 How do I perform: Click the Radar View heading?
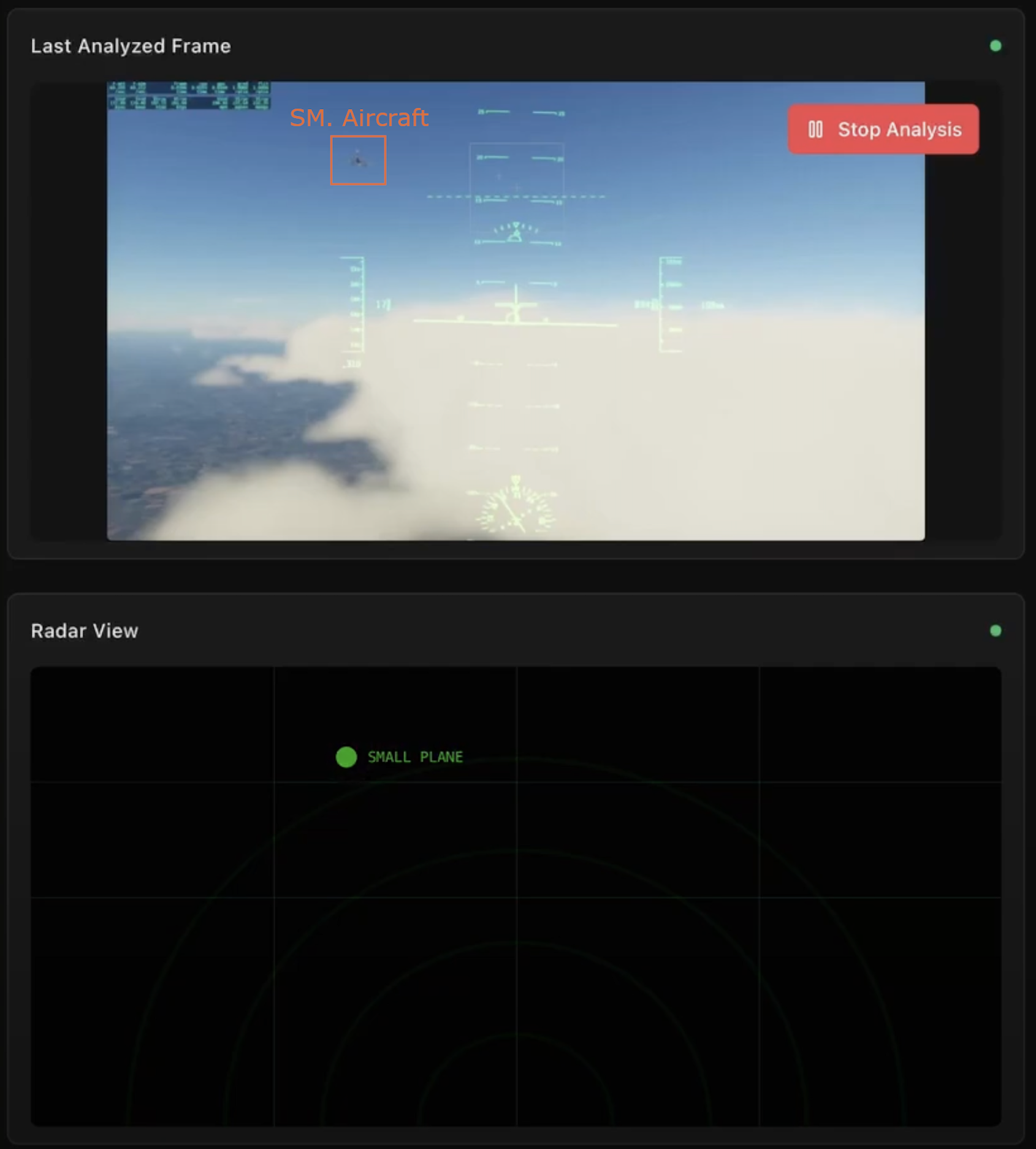pyautogui.click(x=85, y=631)
